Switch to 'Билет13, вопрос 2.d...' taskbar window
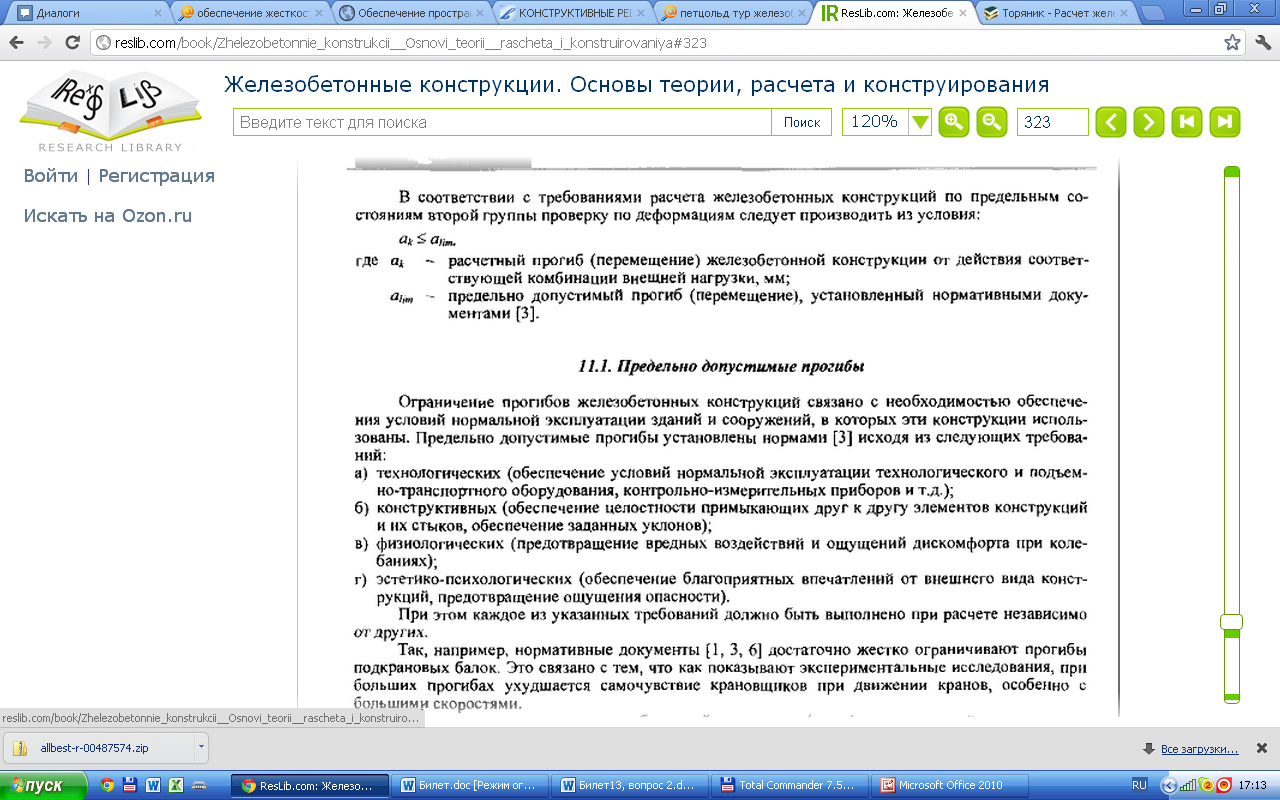 631,785
